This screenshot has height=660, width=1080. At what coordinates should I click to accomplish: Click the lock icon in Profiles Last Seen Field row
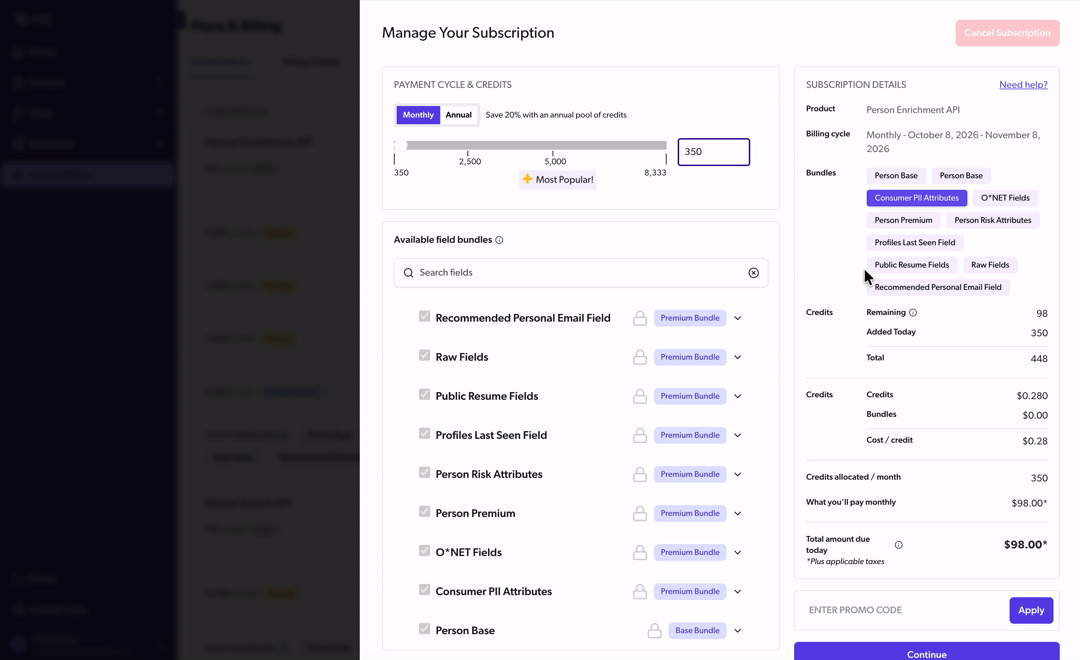pyautogui.click(x=640, y=435)
